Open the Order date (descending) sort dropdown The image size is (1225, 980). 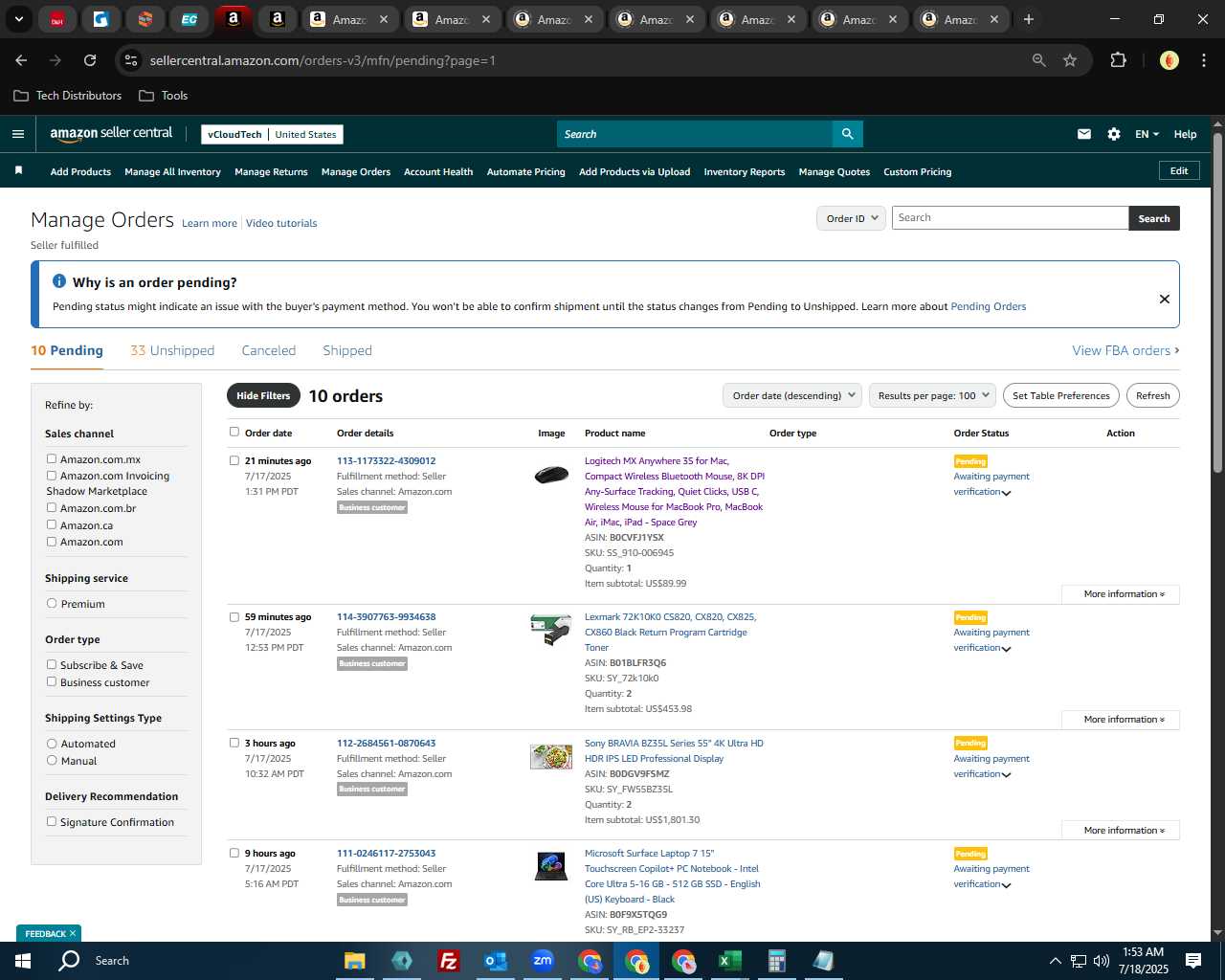click(x=793, y=395)
